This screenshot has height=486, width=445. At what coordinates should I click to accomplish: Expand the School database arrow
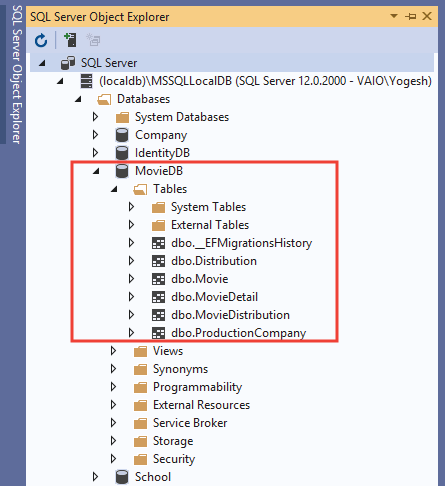(95, 477)
